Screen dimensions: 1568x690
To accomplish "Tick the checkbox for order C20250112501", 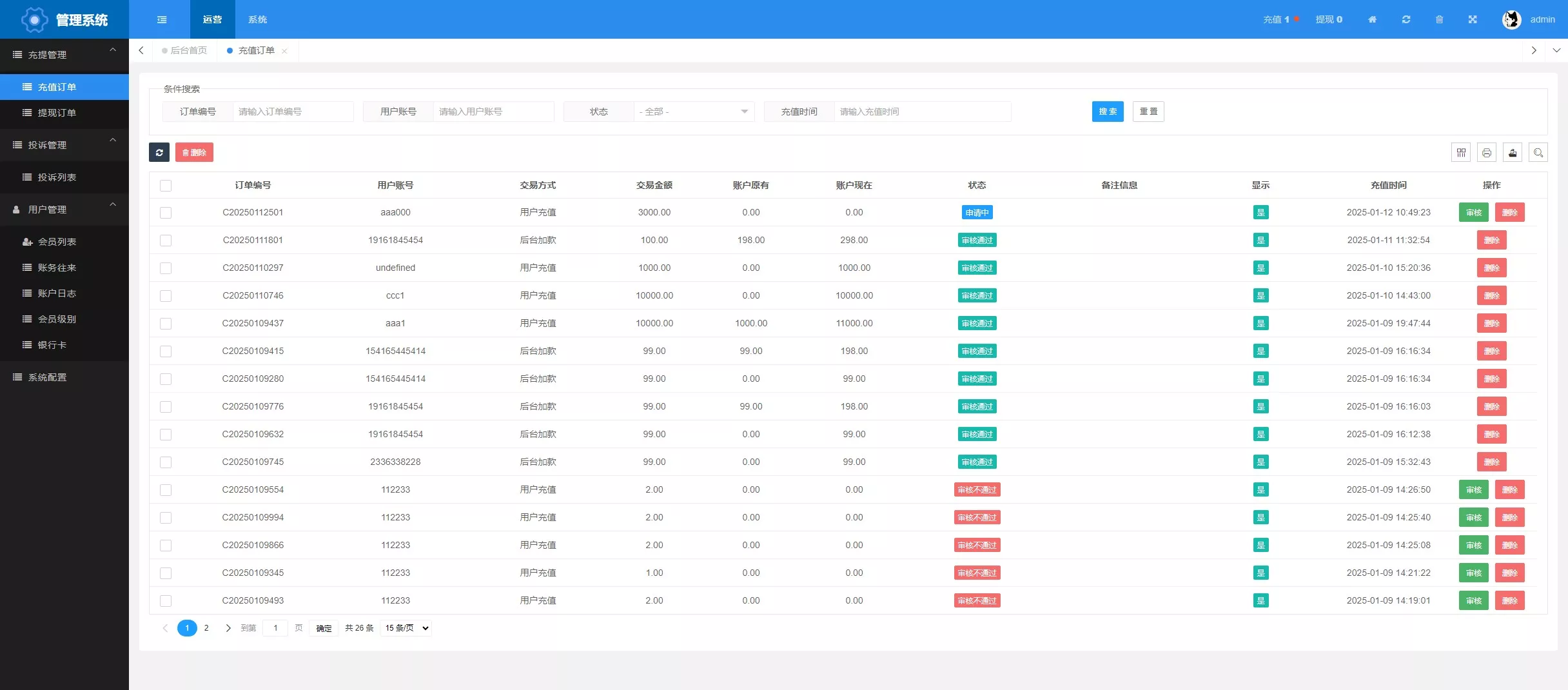I will tap(166, 213).
